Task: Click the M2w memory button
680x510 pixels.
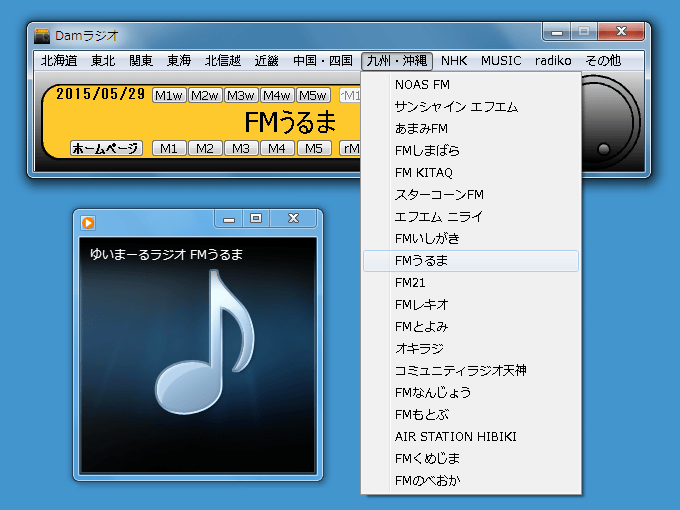Action: click(x=205, y=95)
